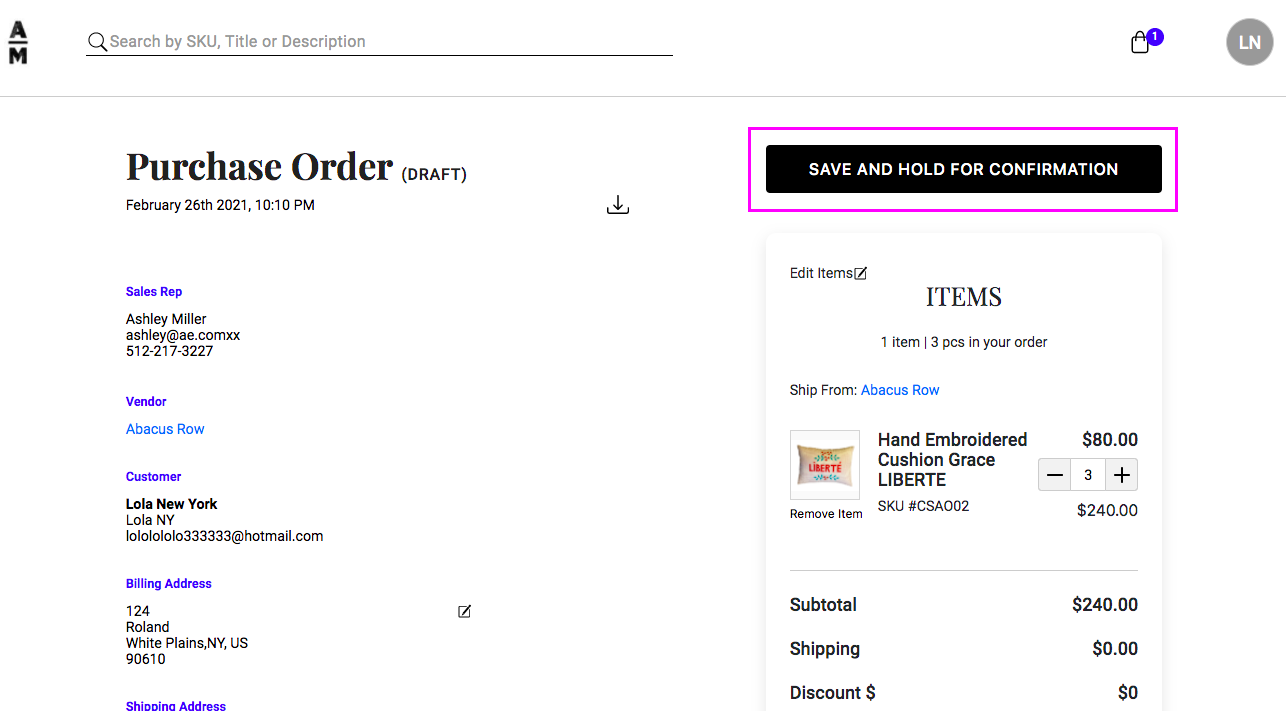
Task: Click Ship From Abacus Row link
Action: [x=899, y=390]
